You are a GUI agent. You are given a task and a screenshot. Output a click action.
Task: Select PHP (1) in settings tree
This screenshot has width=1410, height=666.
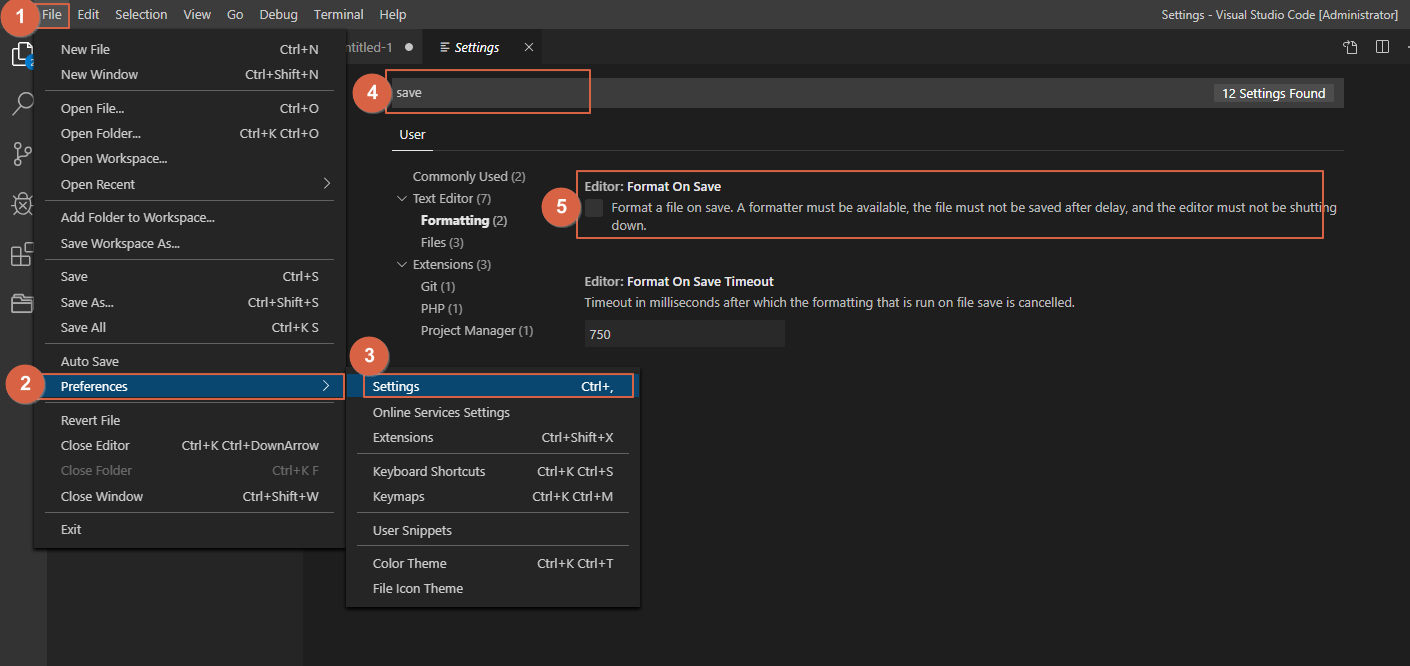[x=441, y=309]
